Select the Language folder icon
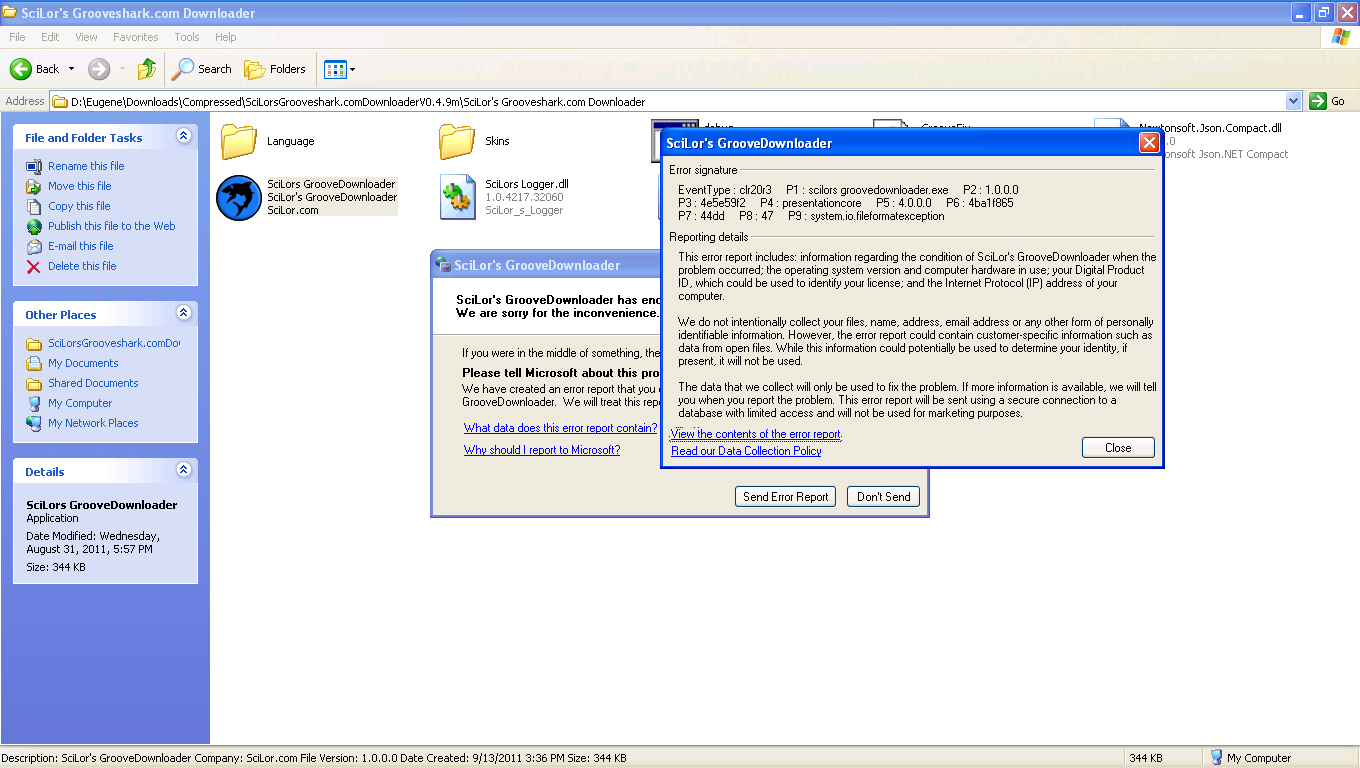Viewport: 1360px width, 768px height. click(x=239, y=141)
